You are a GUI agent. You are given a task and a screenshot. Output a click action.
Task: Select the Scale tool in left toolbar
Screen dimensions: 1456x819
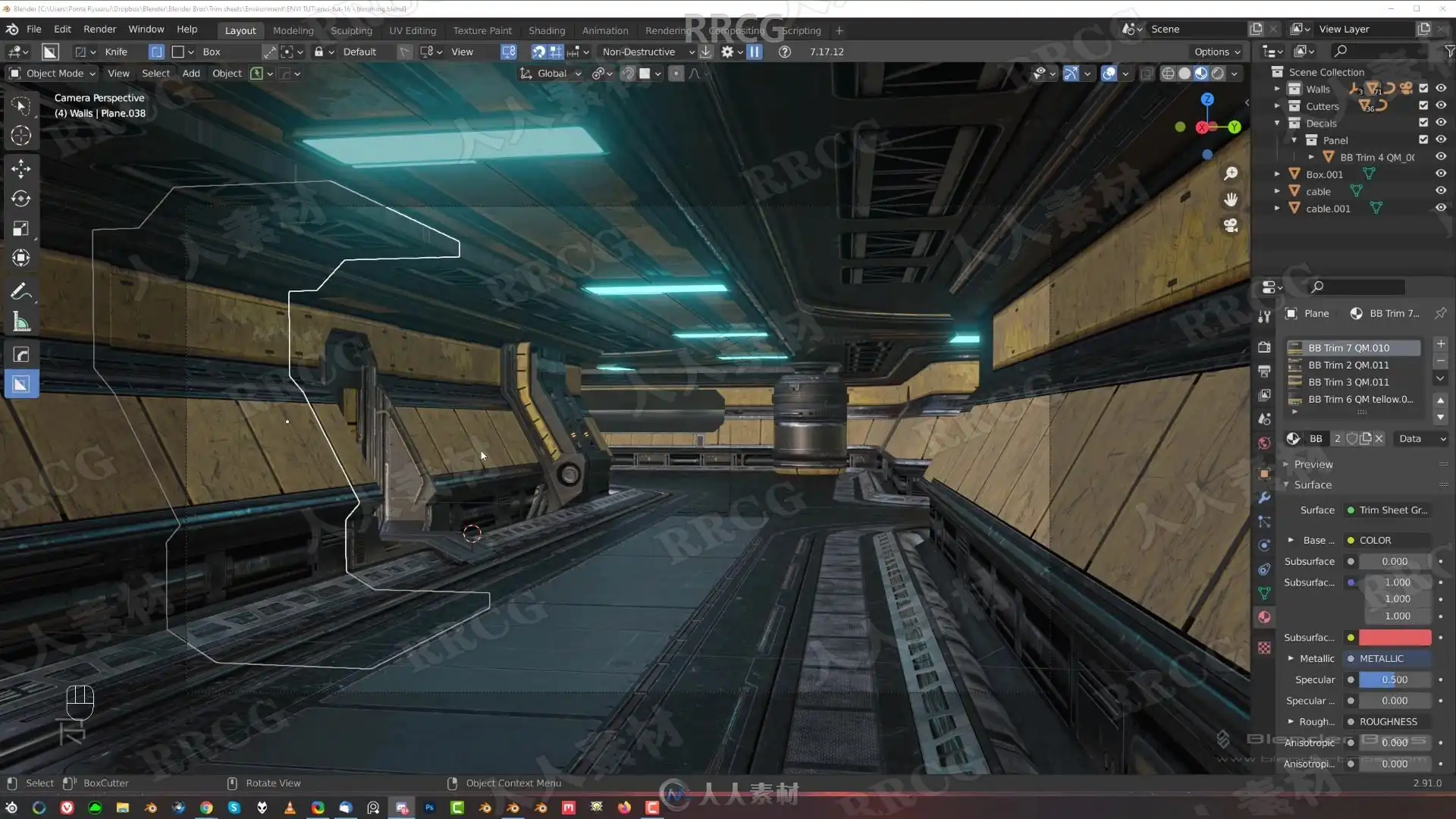point(20,228)
